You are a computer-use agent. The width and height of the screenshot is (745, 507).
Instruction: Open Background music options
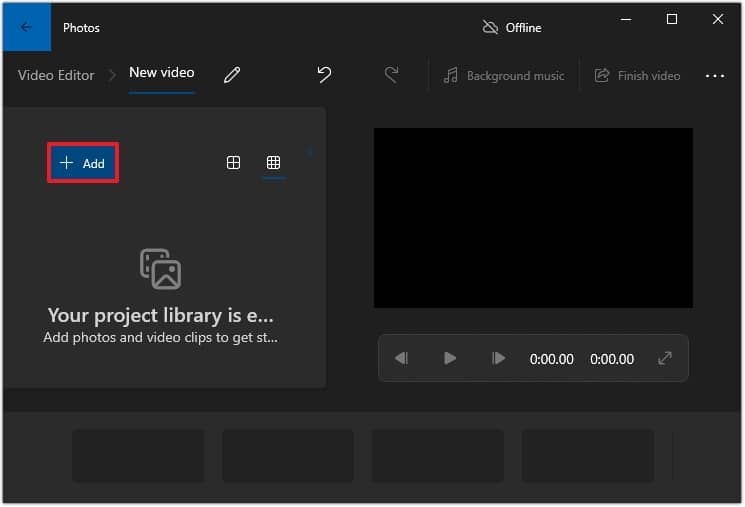[504, 76]
